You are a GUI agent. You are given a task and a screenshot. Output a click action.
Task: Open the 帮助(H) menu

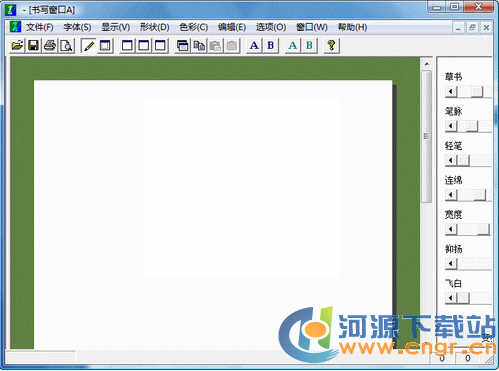353,27
